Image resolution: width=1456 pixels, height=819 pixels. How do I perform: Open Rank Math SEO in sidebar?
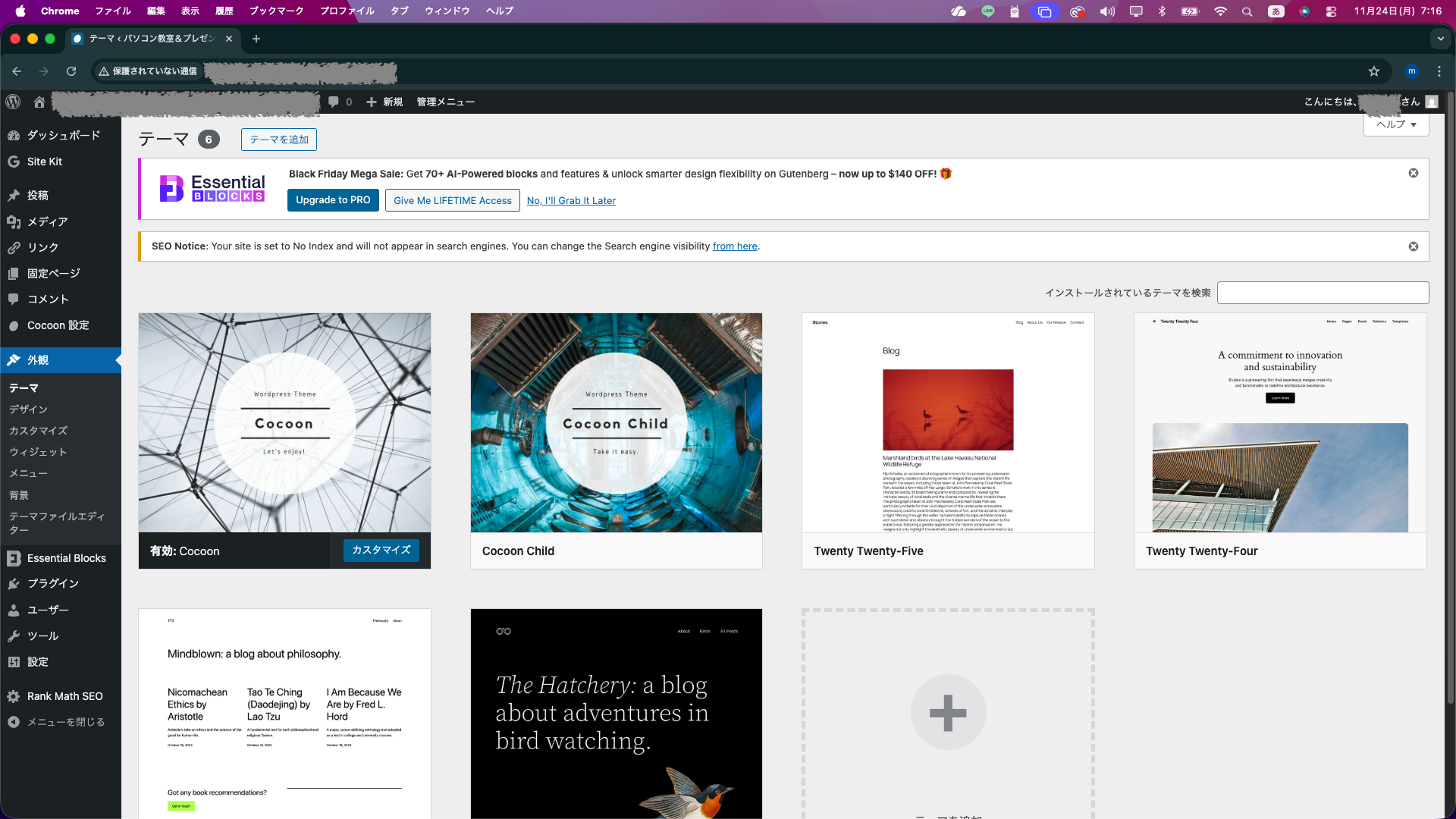(x=64, y=696)
